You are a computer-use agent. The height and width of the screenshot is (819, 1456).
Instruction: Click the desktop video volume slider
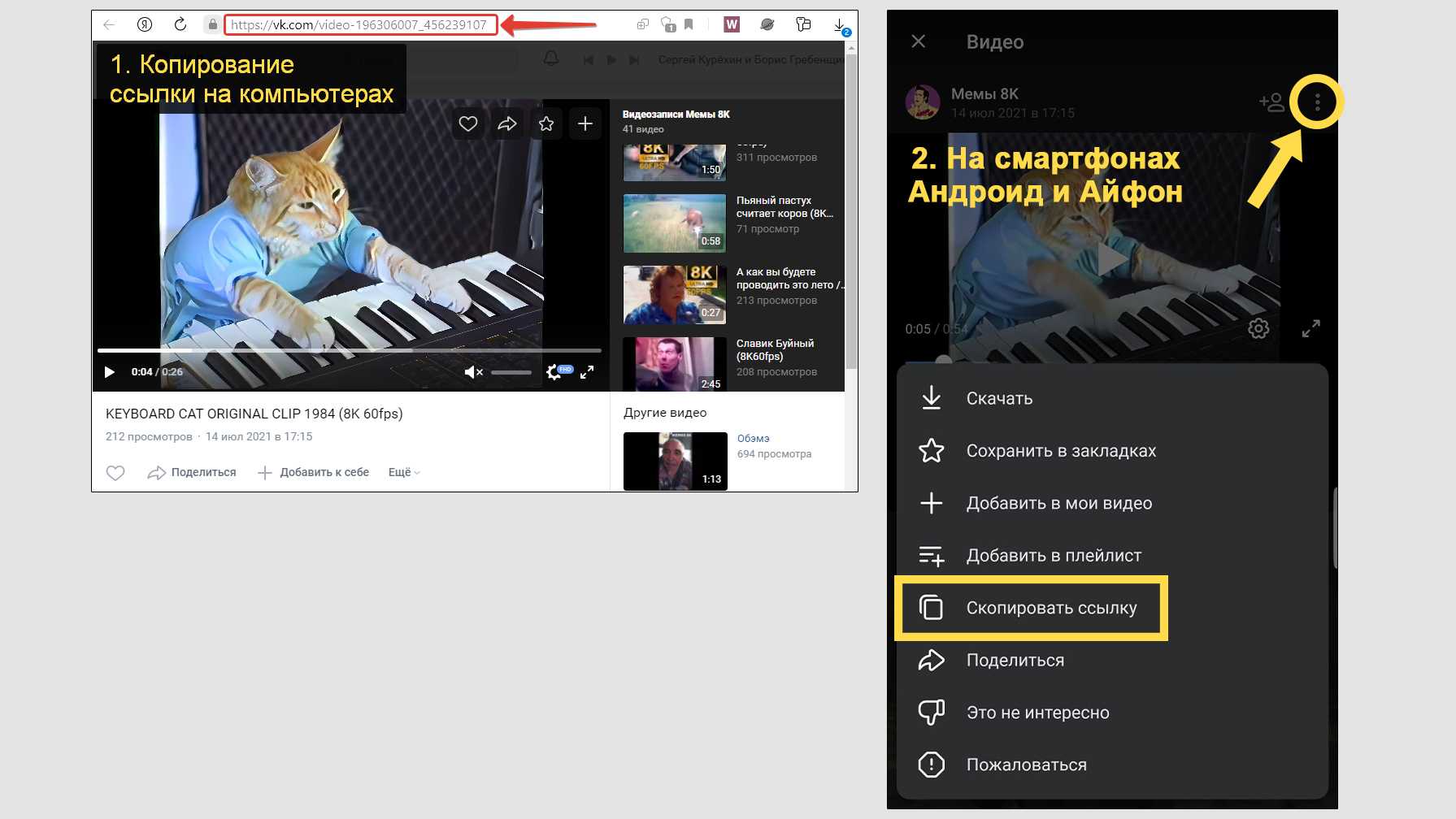pos(511,372)
